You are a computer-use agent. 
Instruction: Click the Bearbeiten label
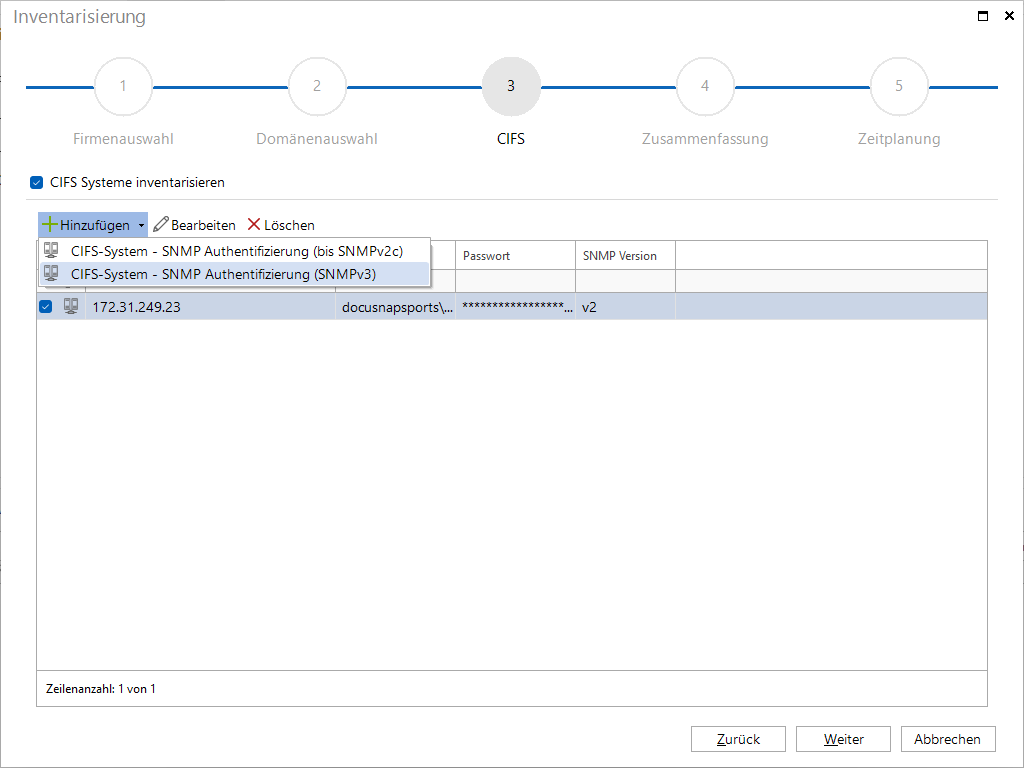[203, 225]
